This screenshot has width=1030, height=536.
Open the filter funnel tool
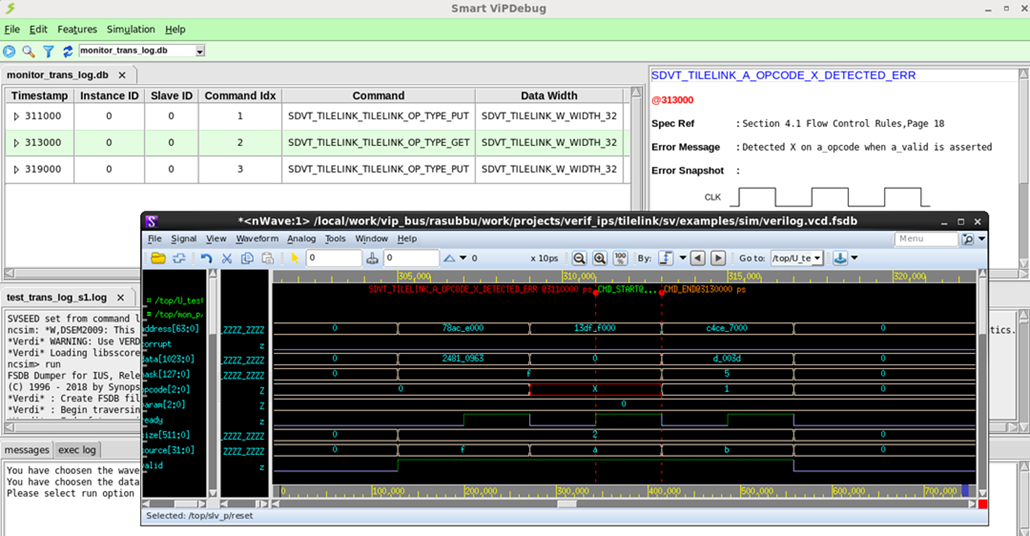tap(48, 51)
